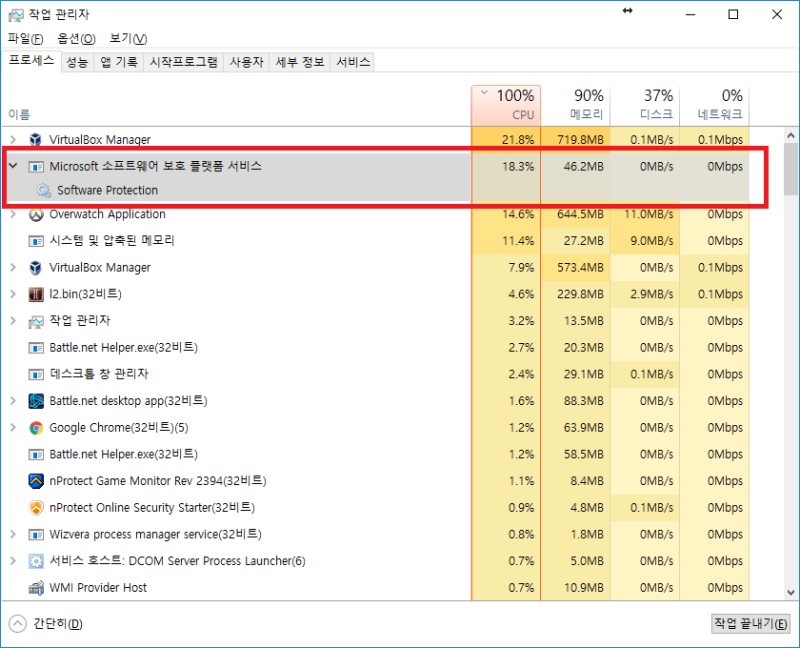The width and height of the screenshot is (800, 648).
Task: Click the l2.bin process icon
Action: [x=36, y=294]
